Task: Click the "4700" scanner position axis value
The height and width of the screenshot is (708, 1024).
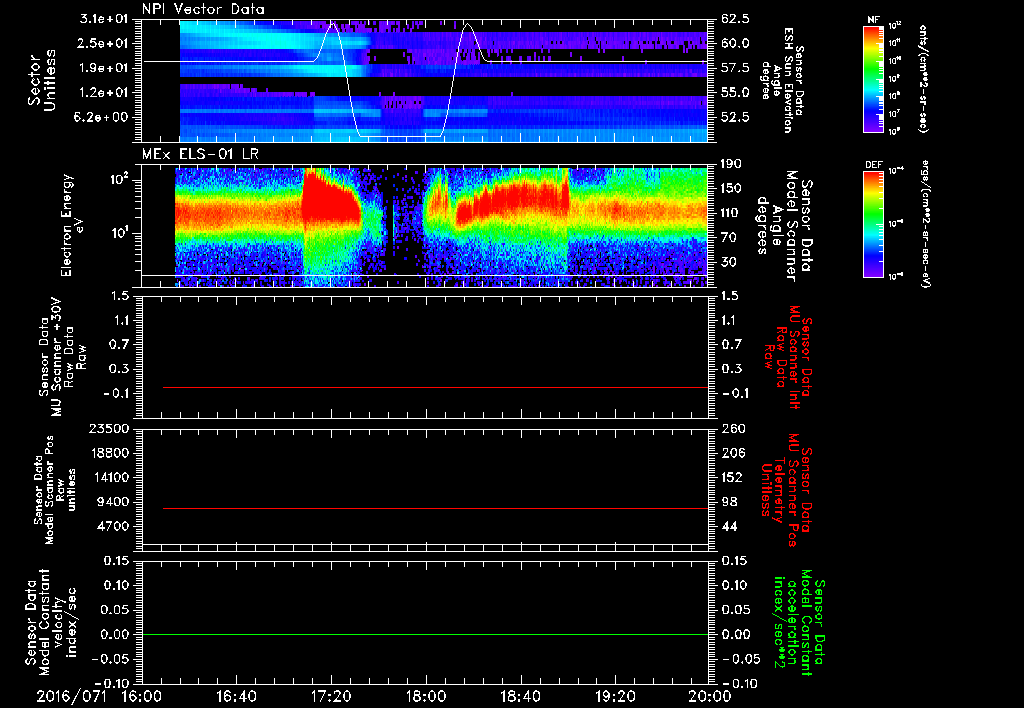Action: 114,527
